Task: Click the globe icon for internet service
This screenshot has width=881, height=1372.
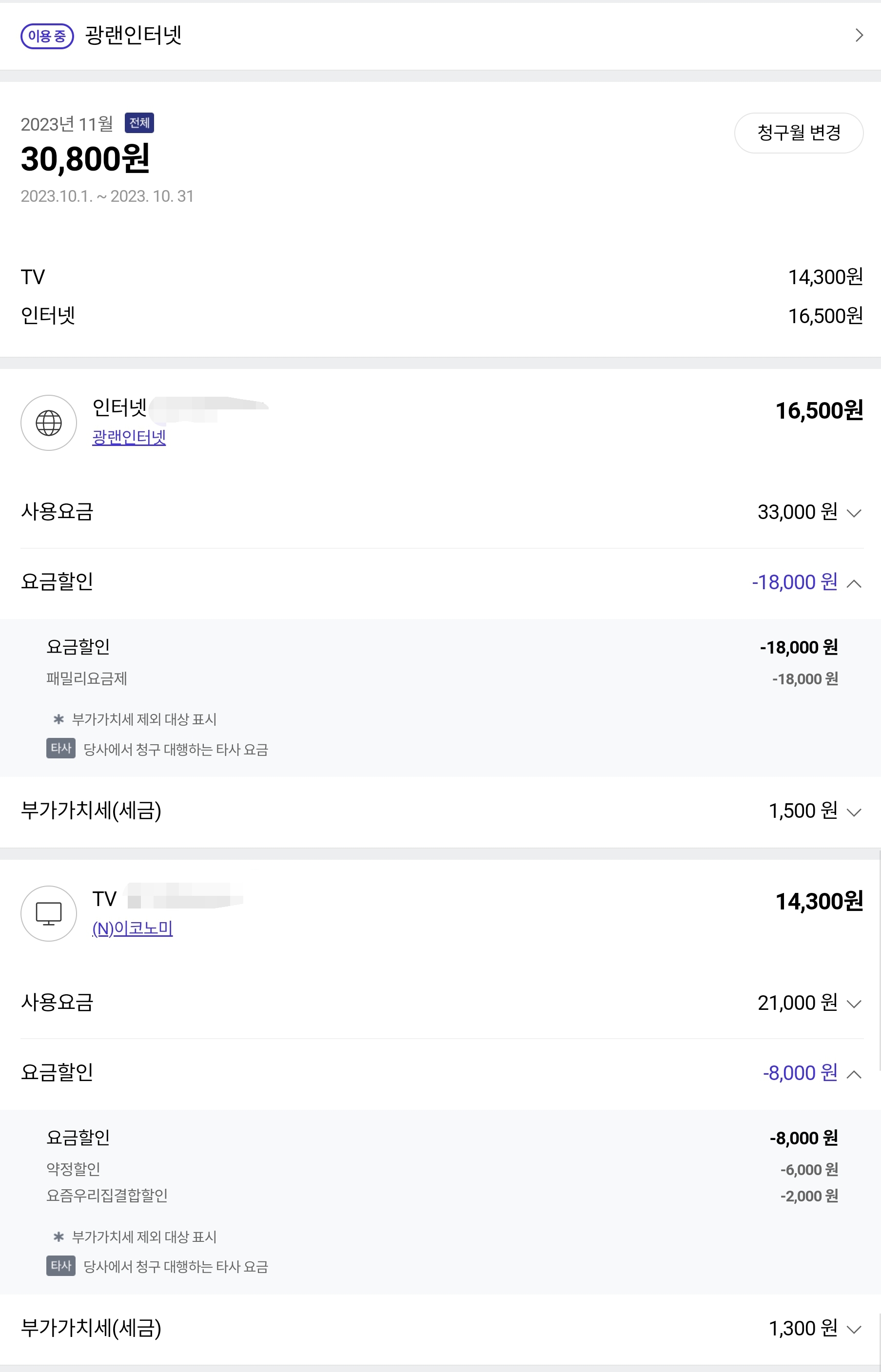Action: [x=49, y=423]
